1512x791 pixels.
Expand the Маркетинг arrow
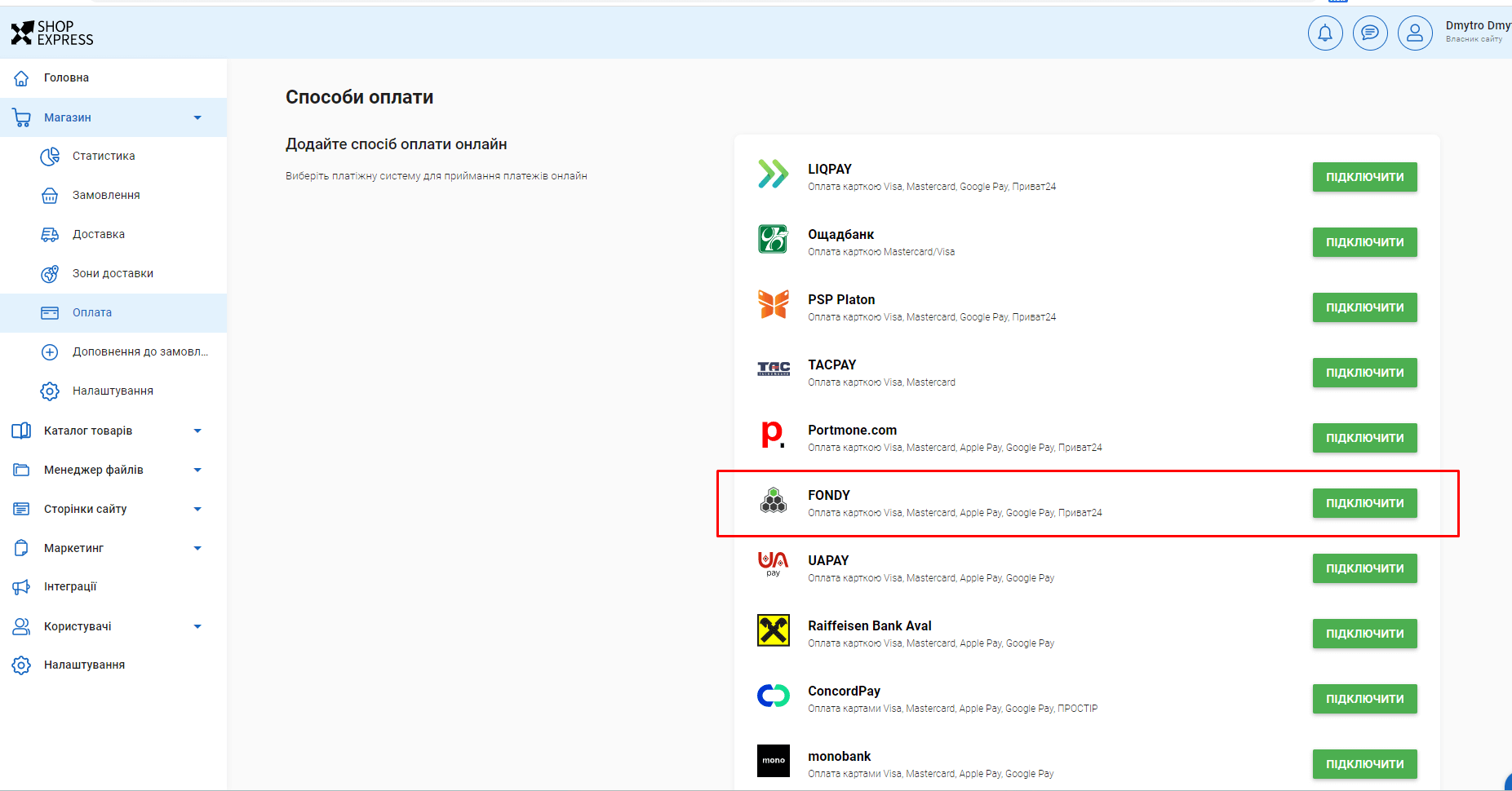[x=197, y=548]
